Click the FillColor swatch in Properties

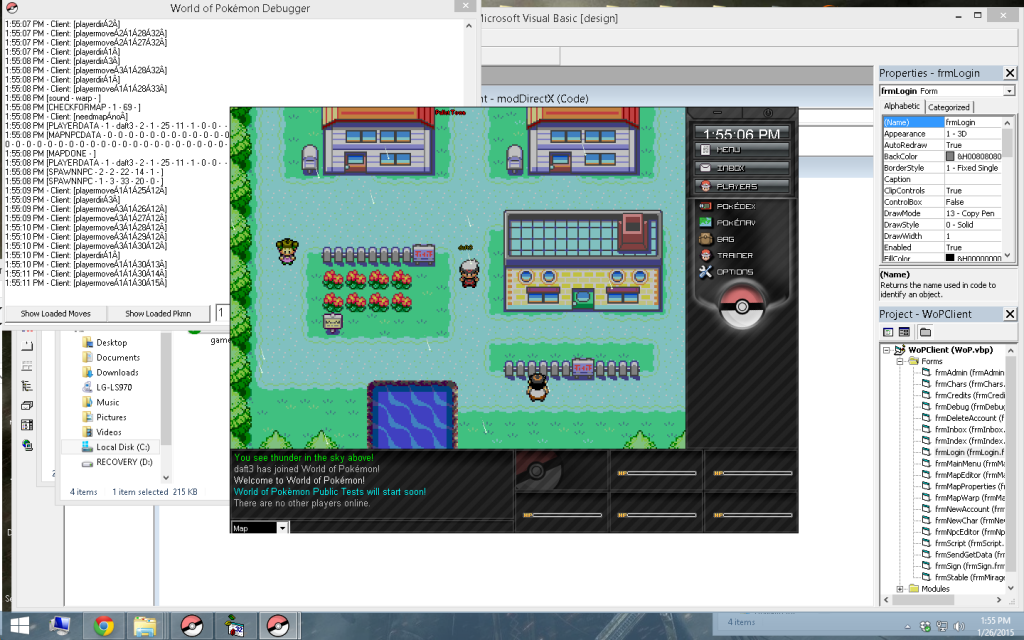[x=950, y=258]
